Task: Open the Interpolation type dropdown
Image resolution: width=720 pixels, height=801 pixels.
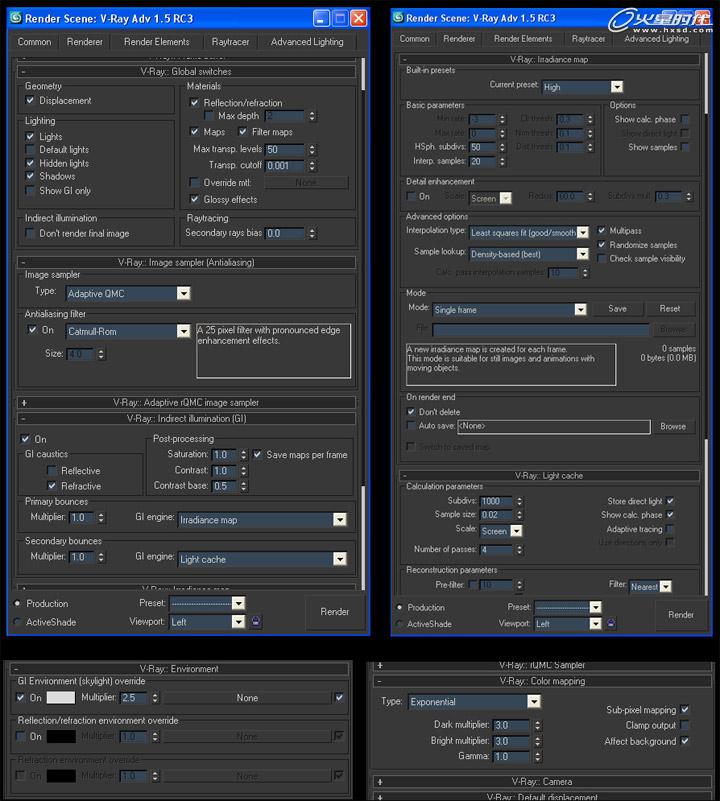Action: [x=529, y=232]
